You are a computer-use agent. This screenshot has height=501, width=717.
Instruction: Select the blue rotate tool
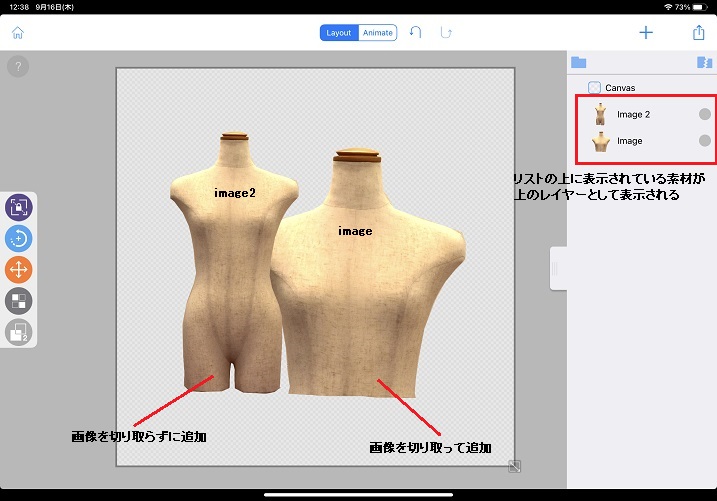[20, 238]
